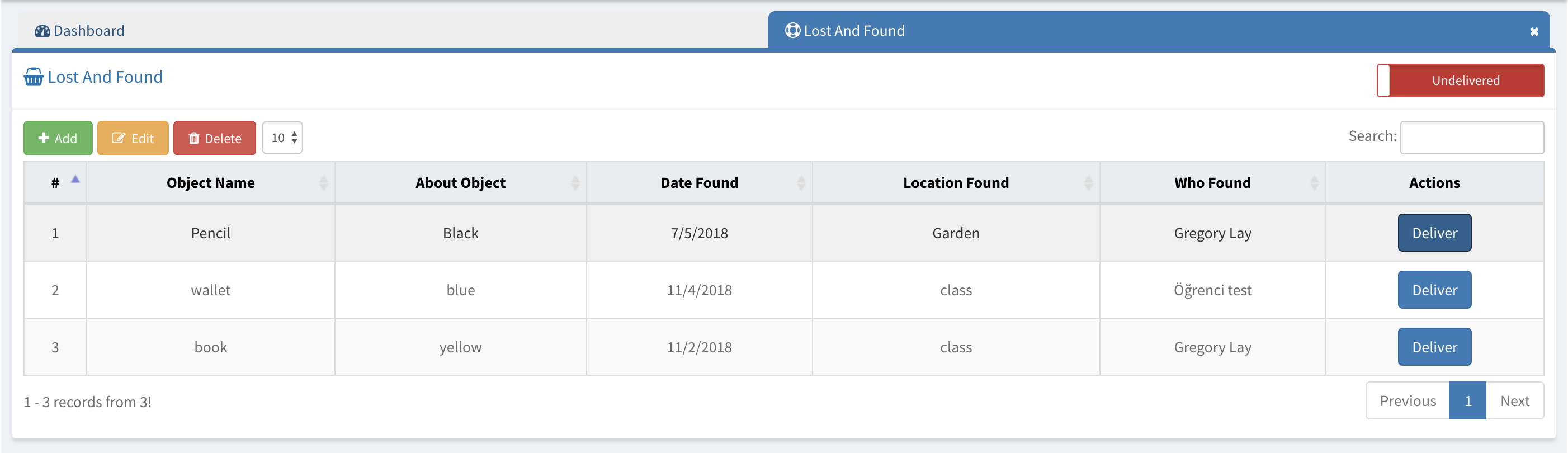Sort the table by Date Found
The width and height of the screenshot is (1568, 453).
tap(699, 183)
